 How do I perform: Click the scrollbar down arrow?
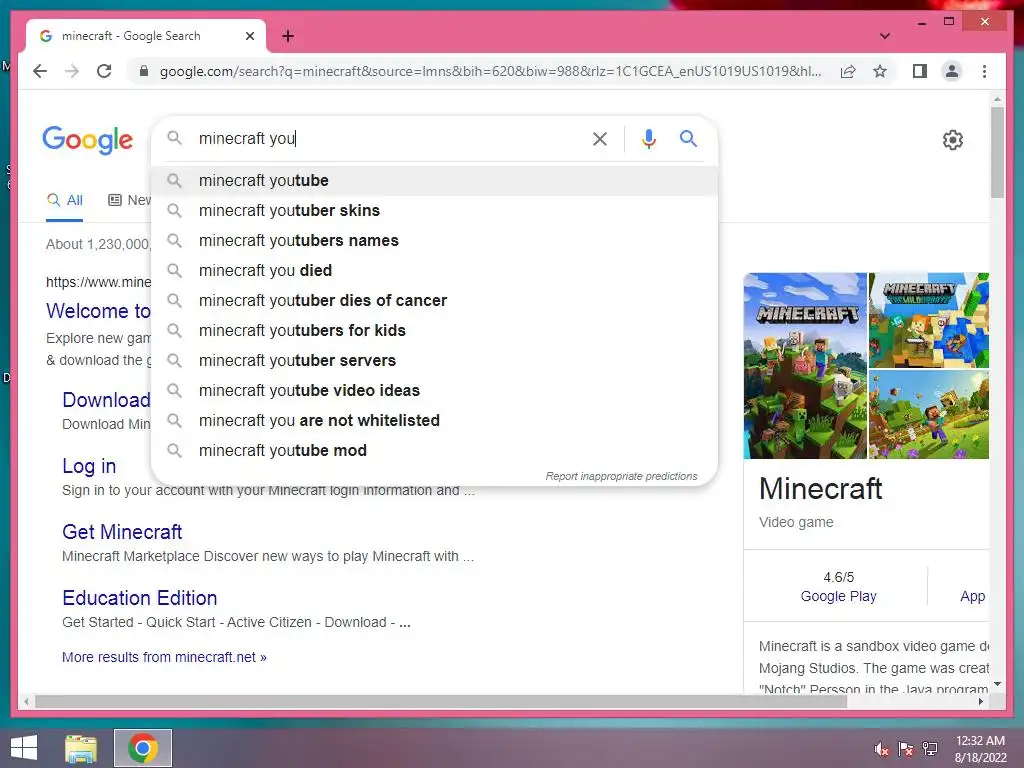pyautogui.click(x=997, y=684)
